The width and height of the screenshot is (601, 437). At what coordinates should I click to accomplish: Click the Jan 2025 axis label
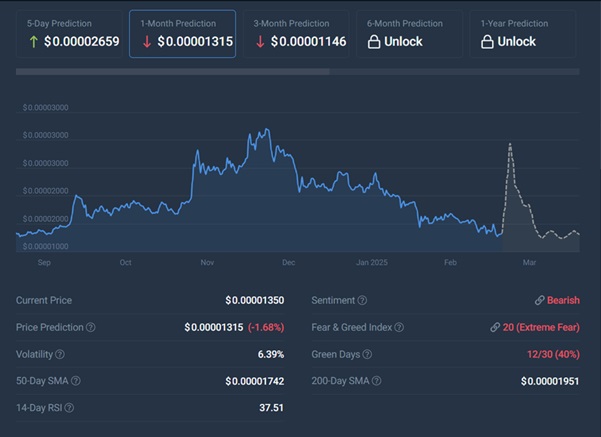click(370, 262)
